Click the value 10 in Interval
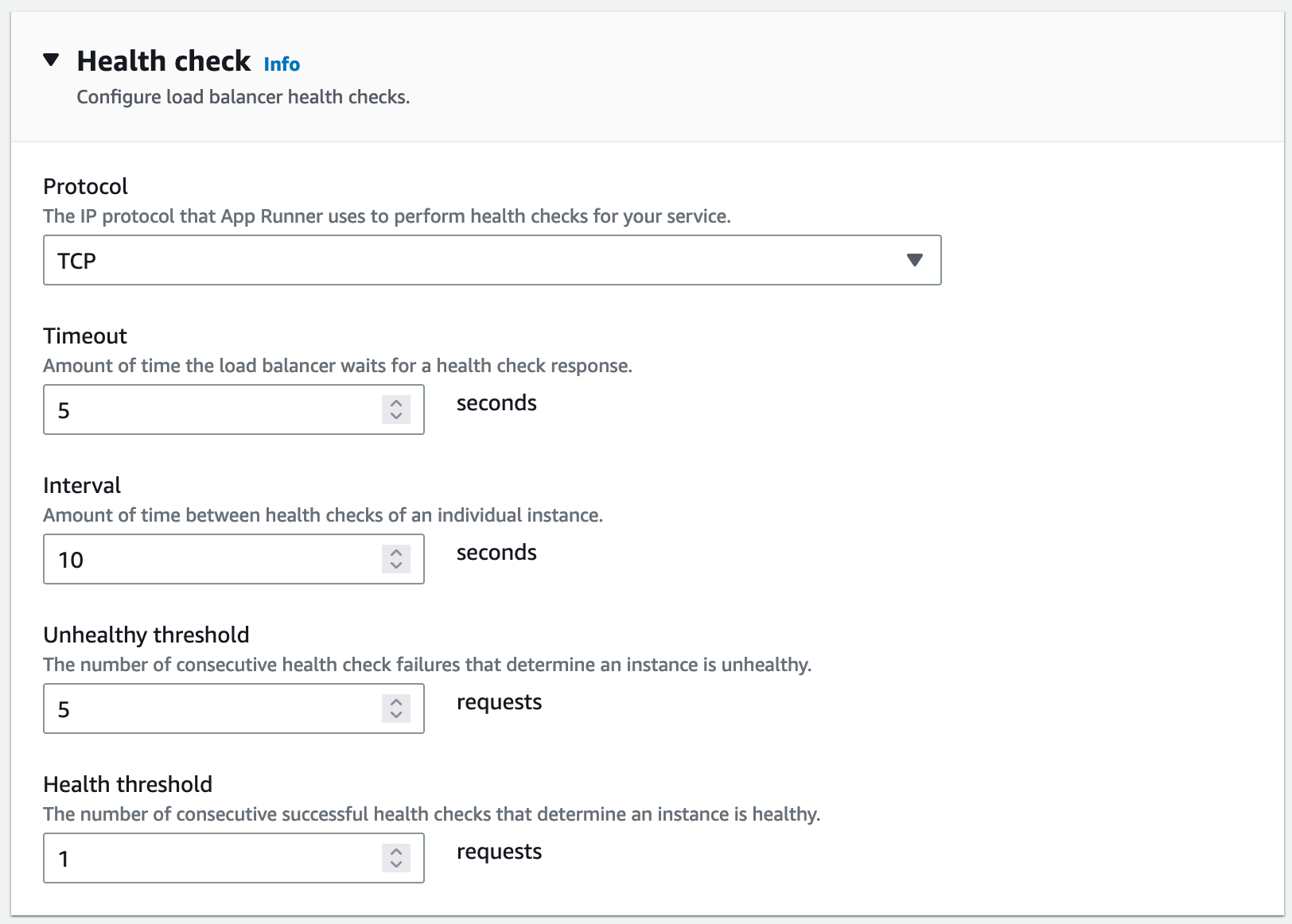This screenshot has width=1292, height=924. (72, 559)
